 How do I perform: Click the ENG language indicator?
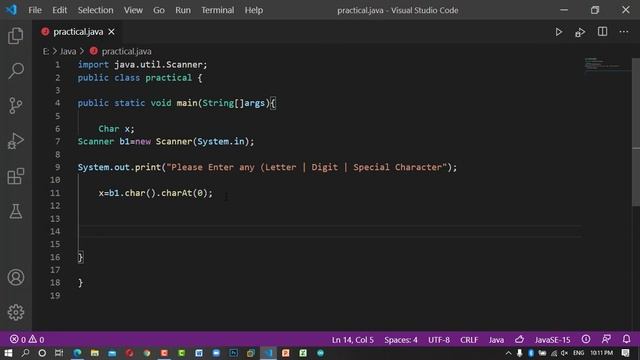[578, 353]
